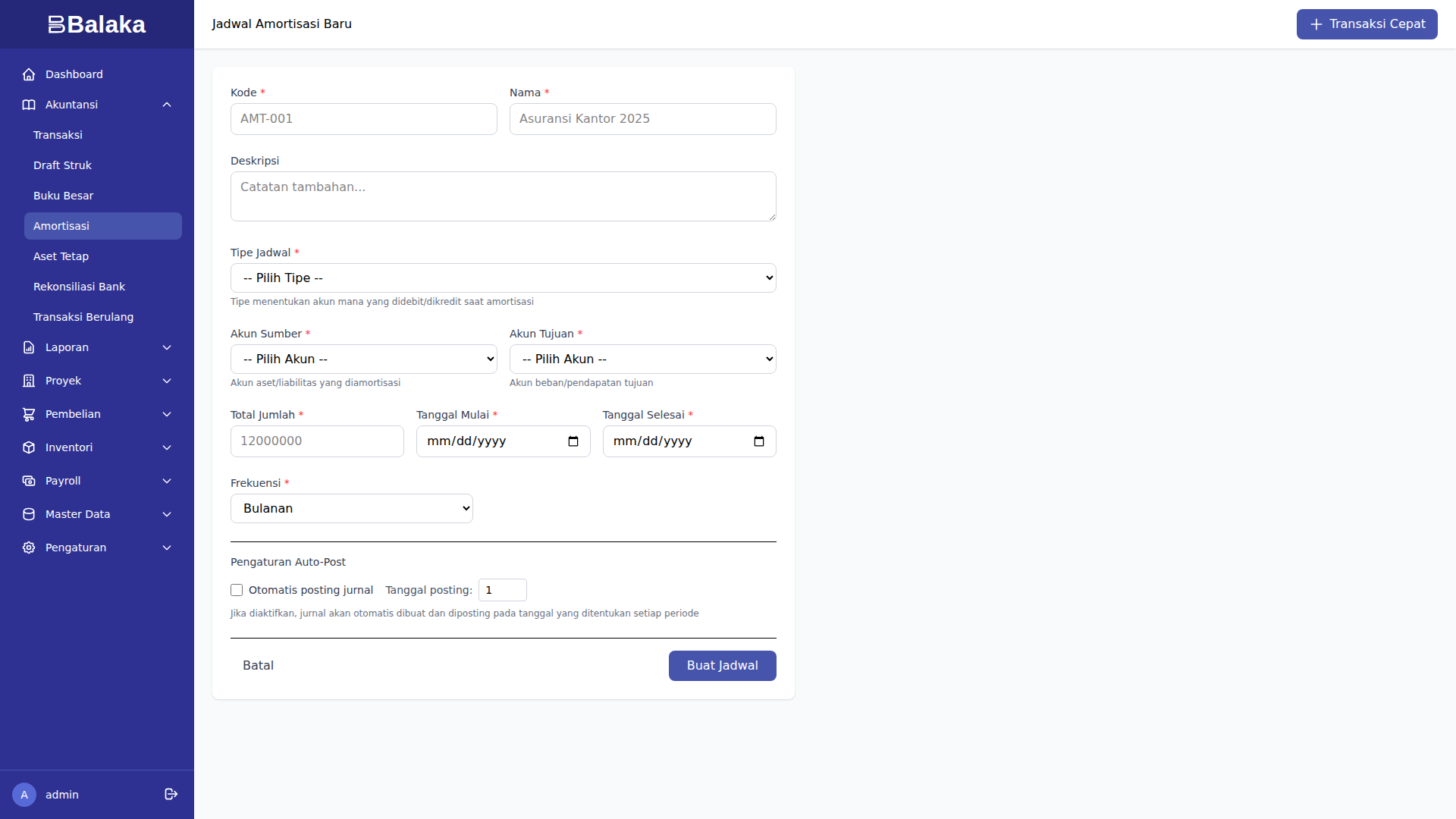Click the Batal cancel link

click(x=258, y=666)
